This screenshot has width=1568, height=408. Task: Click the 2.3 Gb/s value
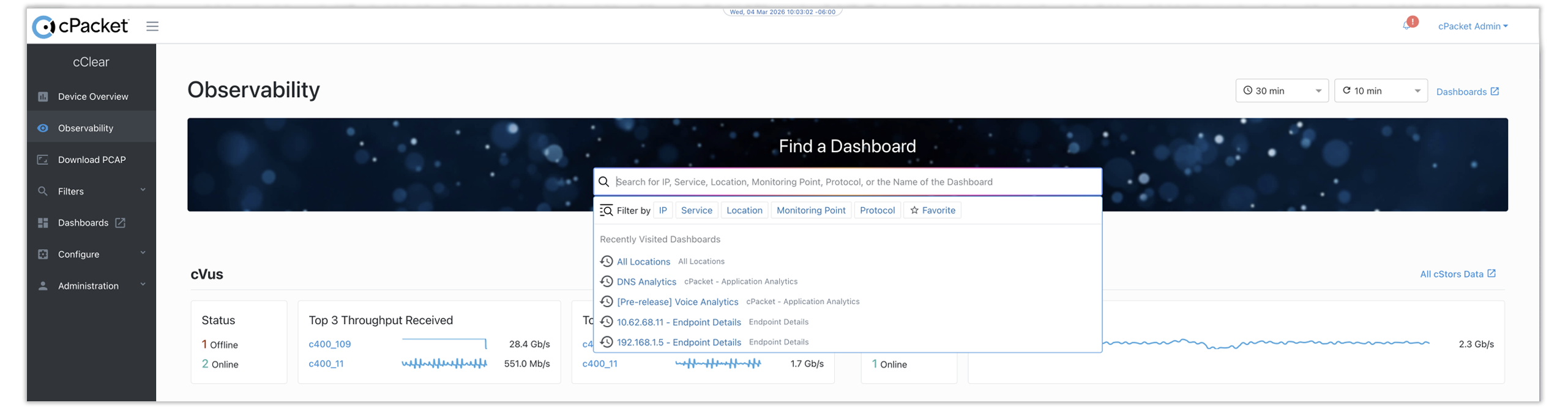1476,345
